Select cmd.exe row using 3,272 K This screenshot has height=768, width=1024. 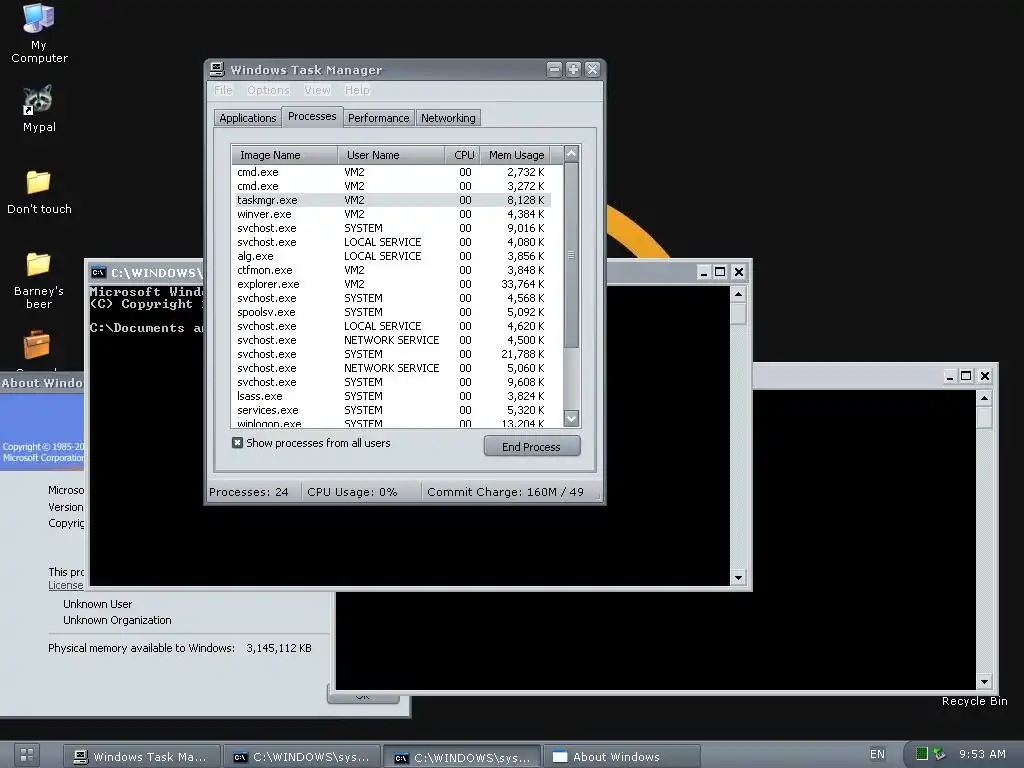[x=393, y=186]
